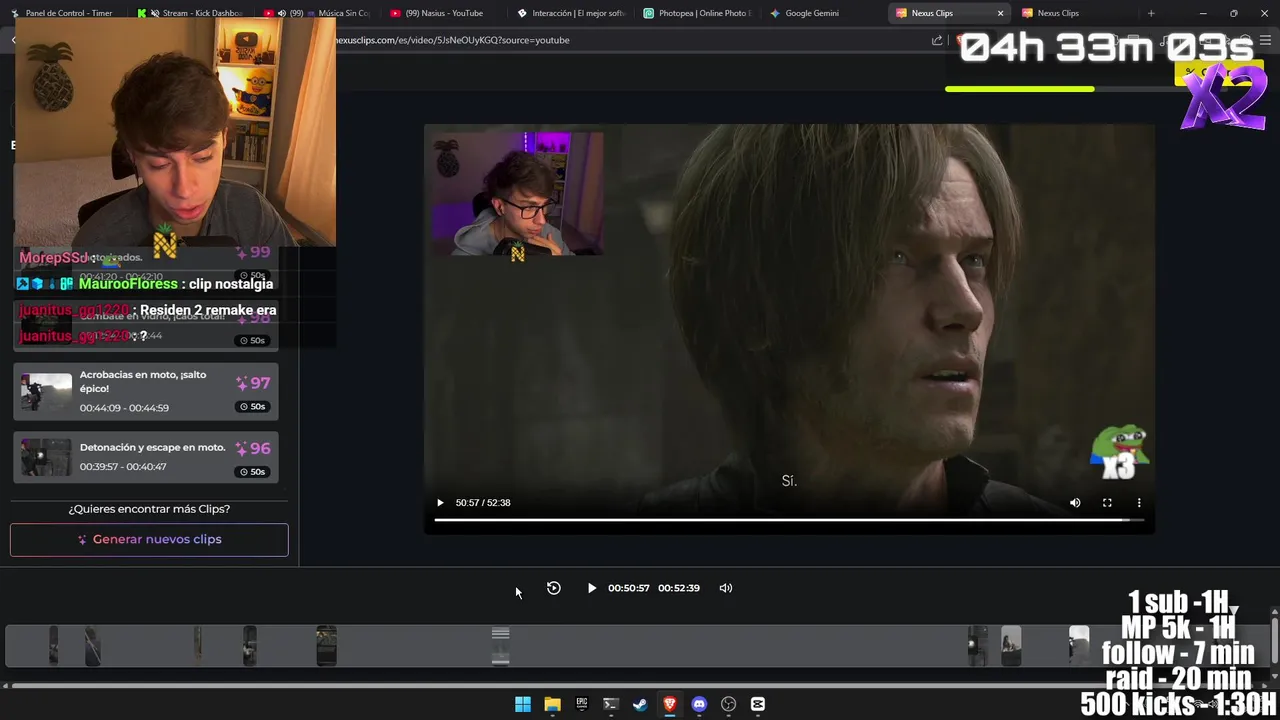Screen dimensions: 1280x720
Task: Switch to Panel de Control - Timer tab
Action: pos(62,13)
